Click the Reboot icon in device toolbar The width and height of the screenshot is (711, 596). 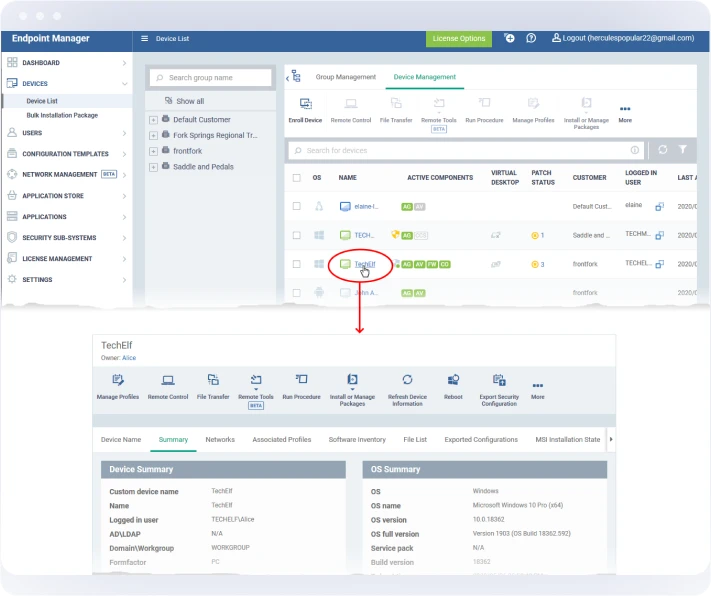point(453,380)
